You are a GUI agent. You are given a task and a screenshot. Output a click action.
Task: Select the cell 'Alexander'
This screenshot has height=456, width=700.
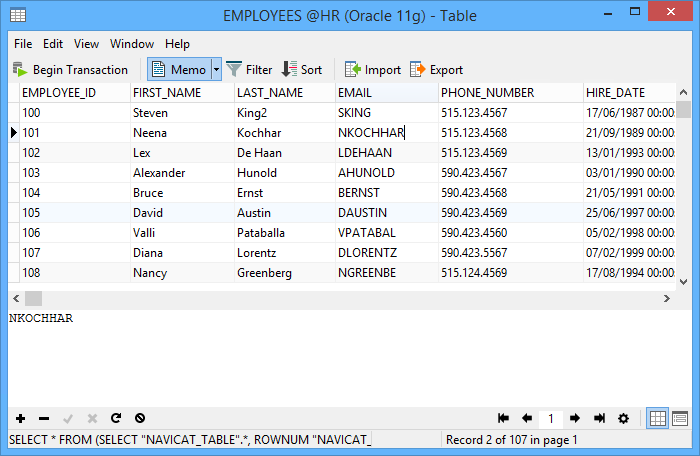pyautogui.click(x=182, y=173)
